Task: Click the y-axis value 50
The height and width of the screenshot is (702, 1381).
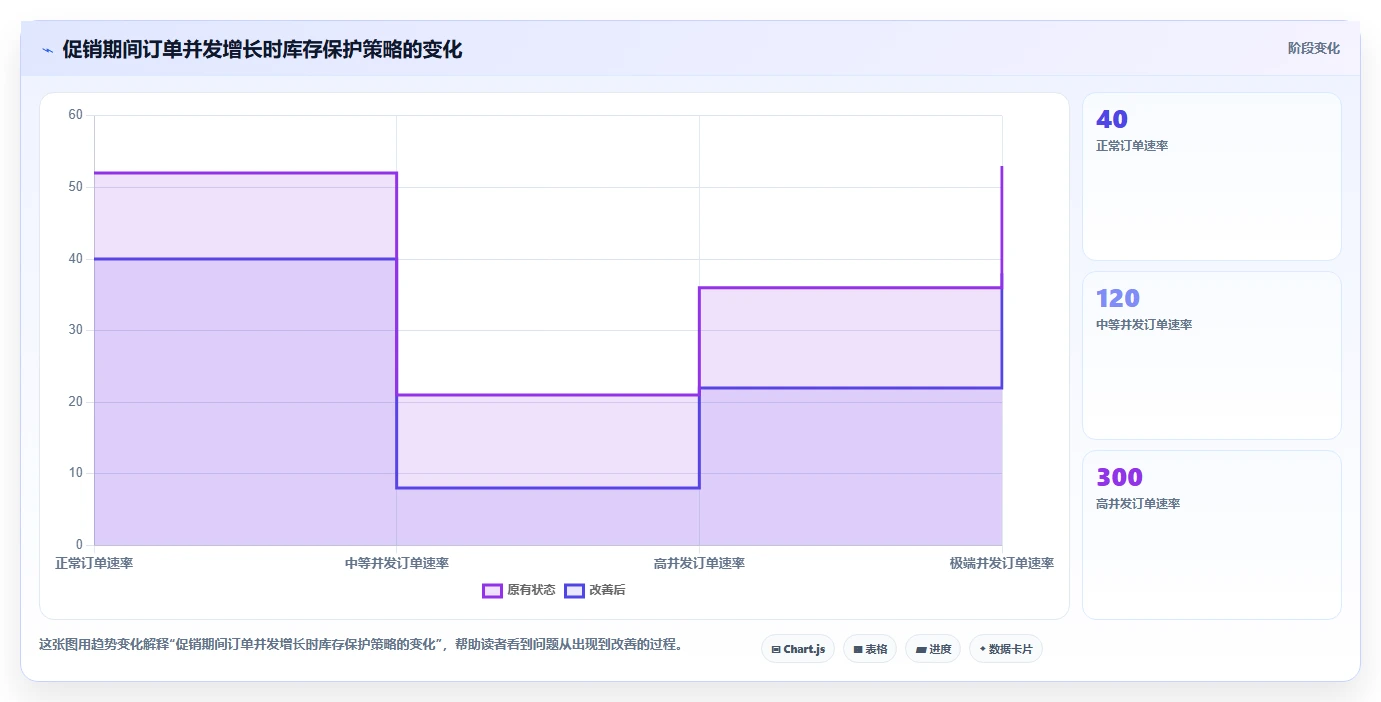Action: click(76, 187)
